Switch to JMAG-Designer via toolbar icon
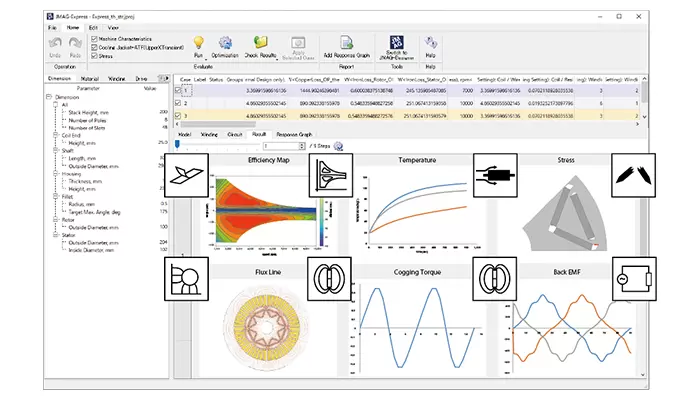Screen dimensions: 700x400 pos(395,41)
